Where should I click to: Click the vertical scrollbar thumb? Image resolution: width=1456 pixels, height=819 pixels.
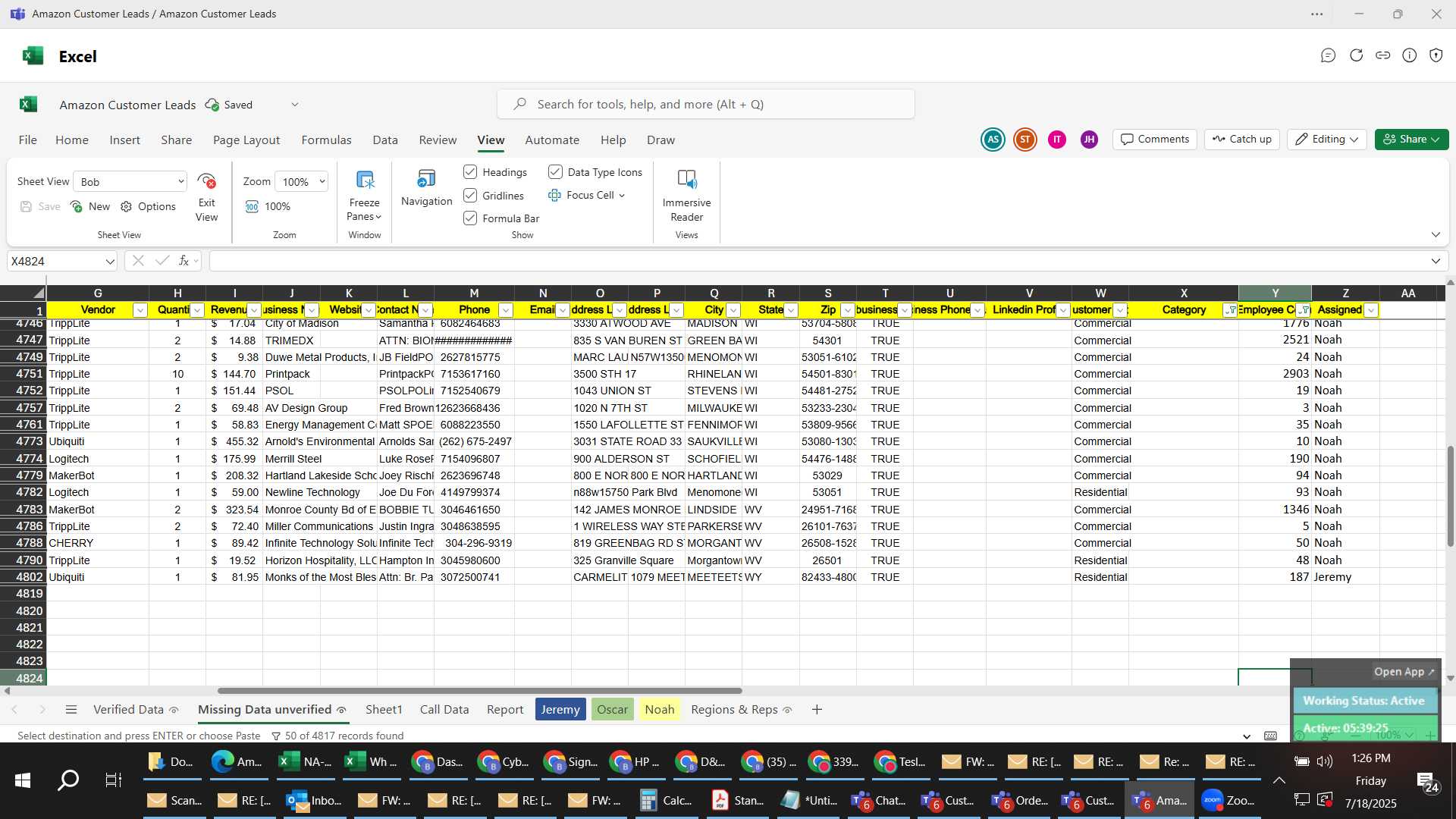tap(1450, 497)
